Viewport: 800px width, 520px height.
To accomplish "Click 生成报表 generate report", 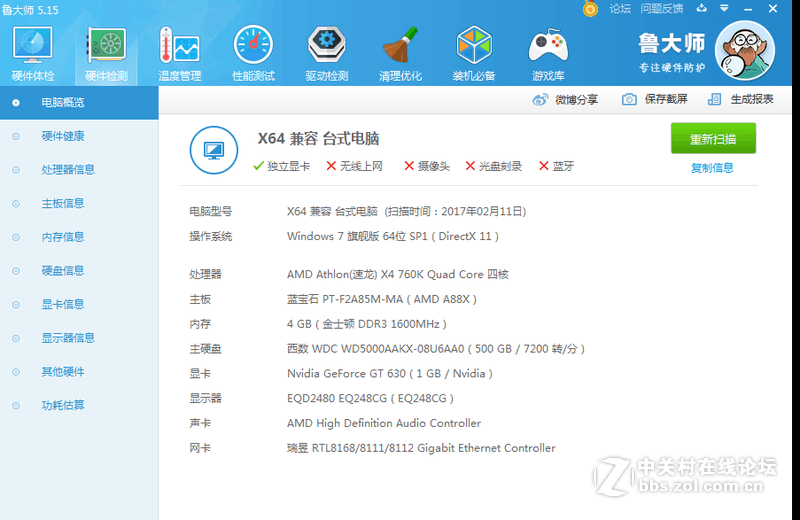I will (x=752, y=100).
